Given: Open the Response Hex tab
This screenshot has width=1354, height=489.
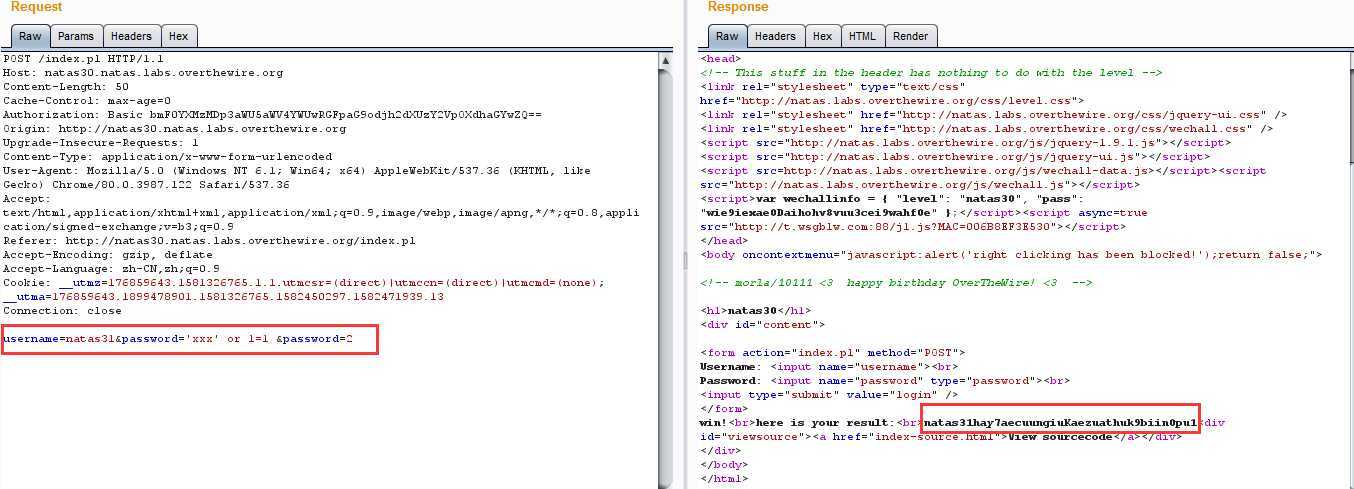Looking at the screenshot, I should coord(822,36).
